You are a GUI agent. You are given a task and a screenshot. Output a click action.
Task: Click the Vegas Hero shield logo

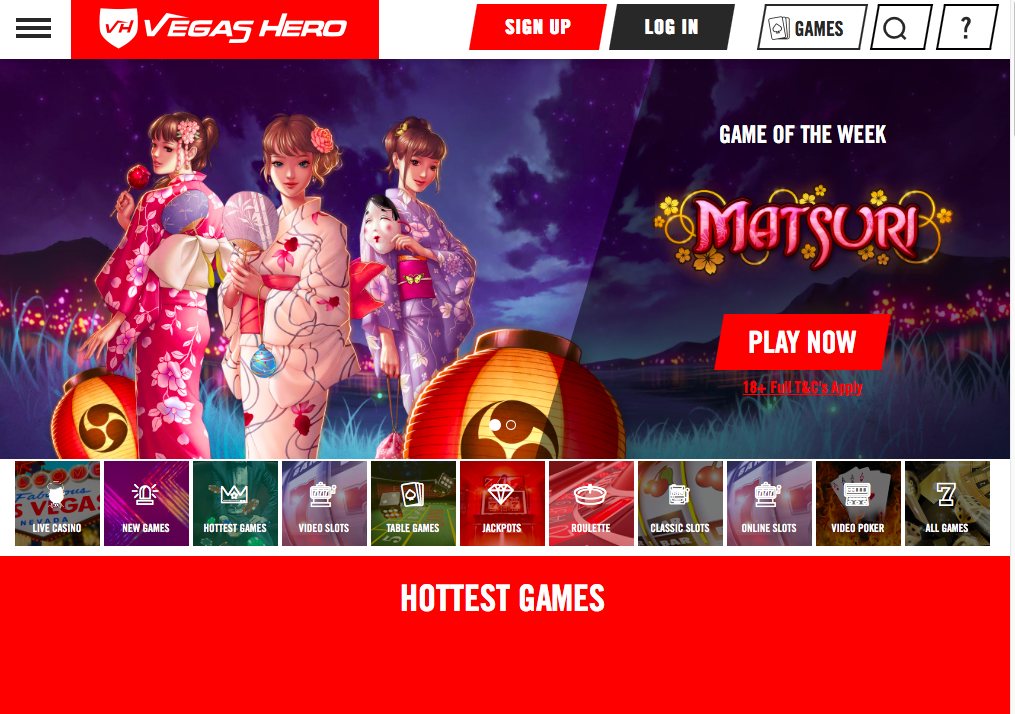[118, 28]
